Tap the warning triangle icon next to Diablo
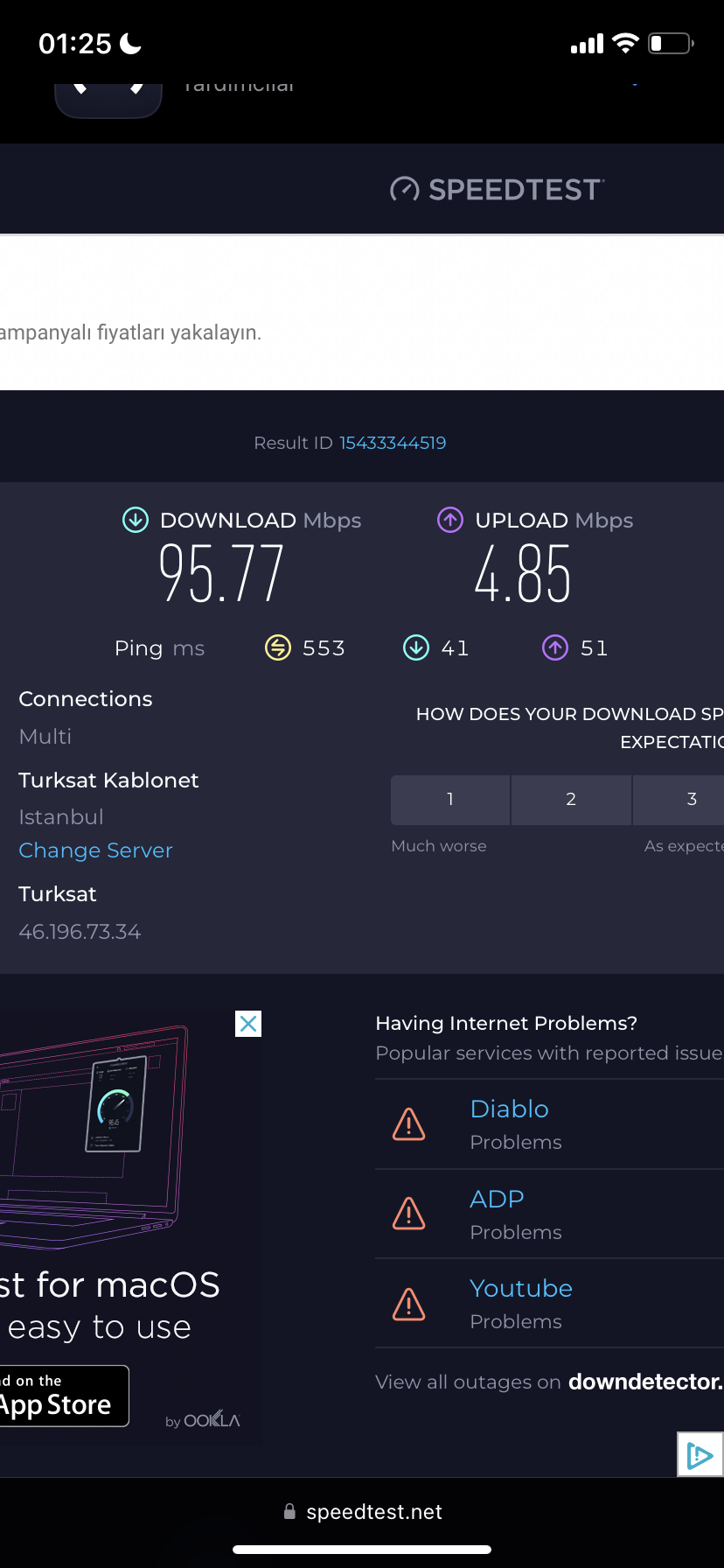Viewport: 724px width, 1568px height. pos(408,1124)
